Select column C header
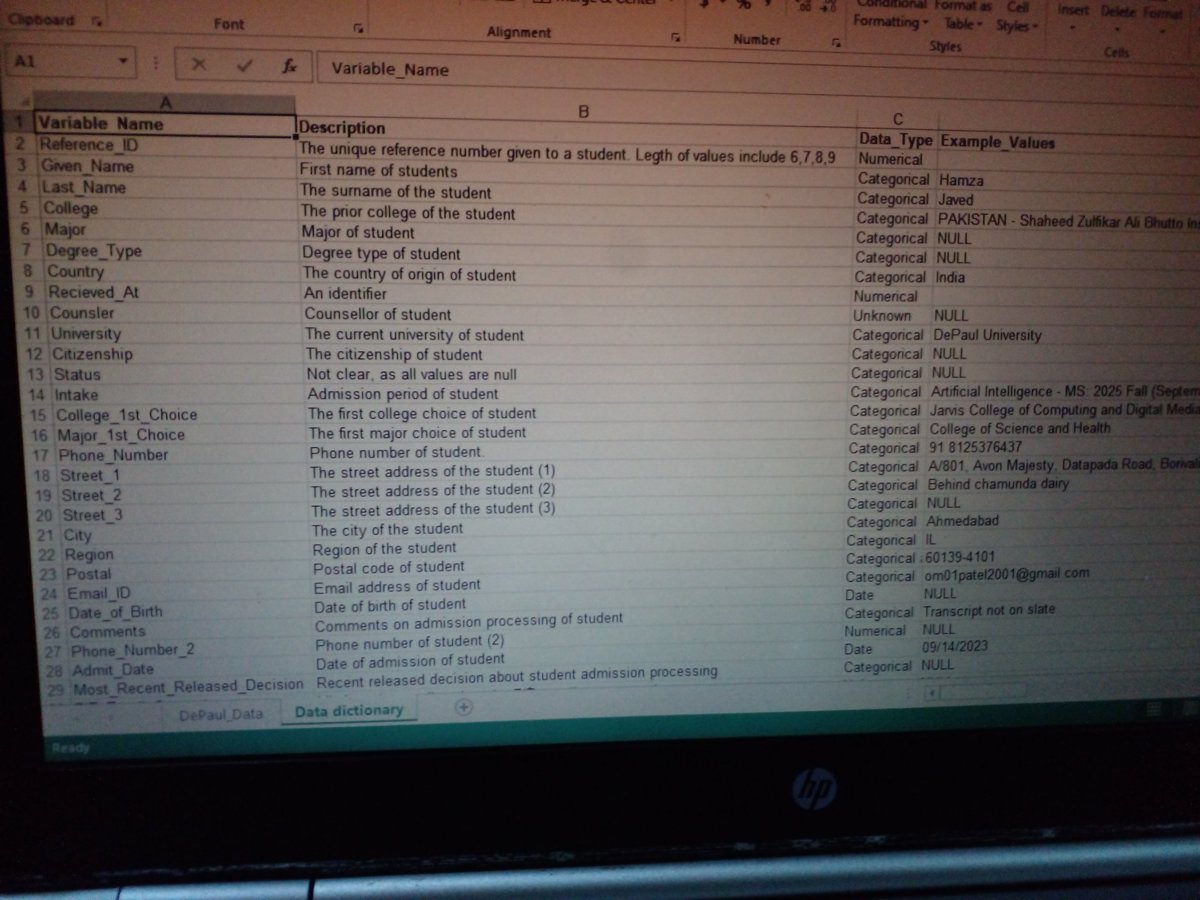Image resolution: width=1200 pixels, height=900 pixels. [897, 119]
